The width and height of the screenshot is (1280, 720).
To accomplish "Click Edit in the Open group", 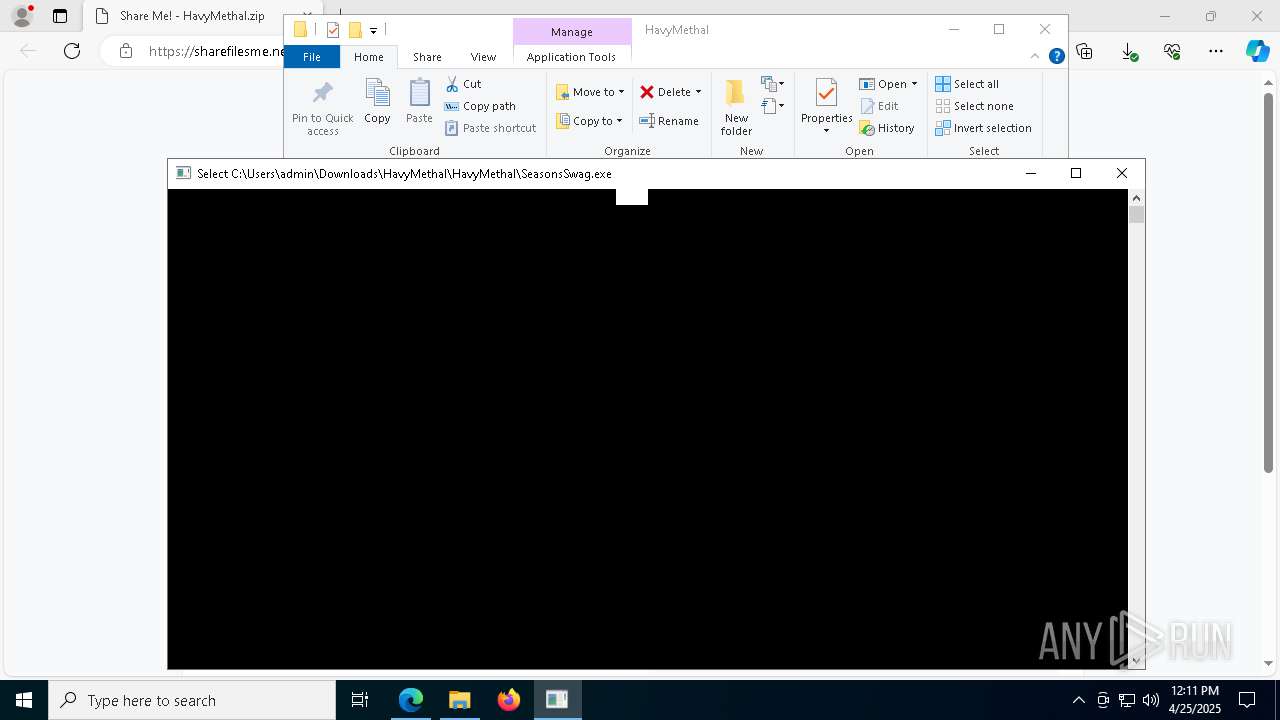I will [x=879, y=106].
